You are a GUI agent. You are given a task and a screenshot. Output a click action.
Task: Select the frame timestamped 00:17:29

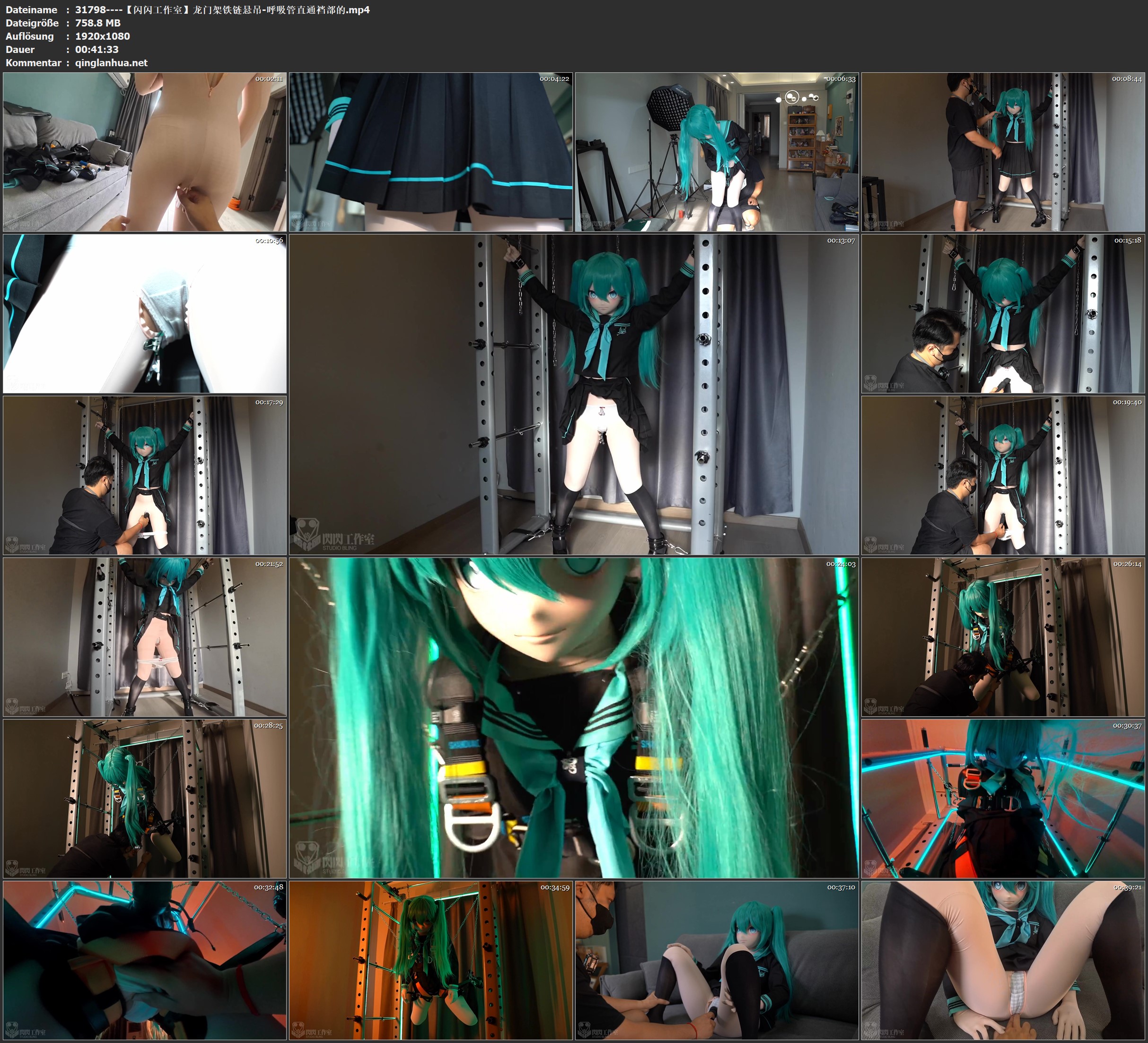[145, 475]
